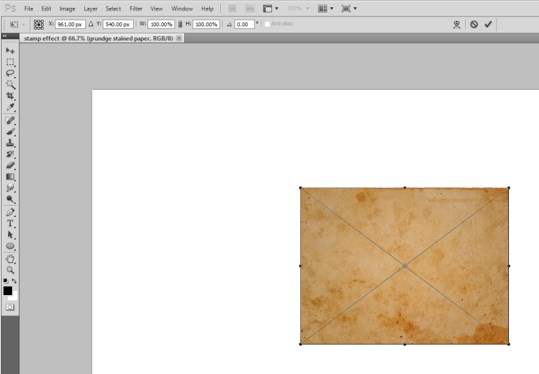Select the Zoom tool
This screenshot has height=374, width=539.
pyautogui.click(x=10, y=270)
